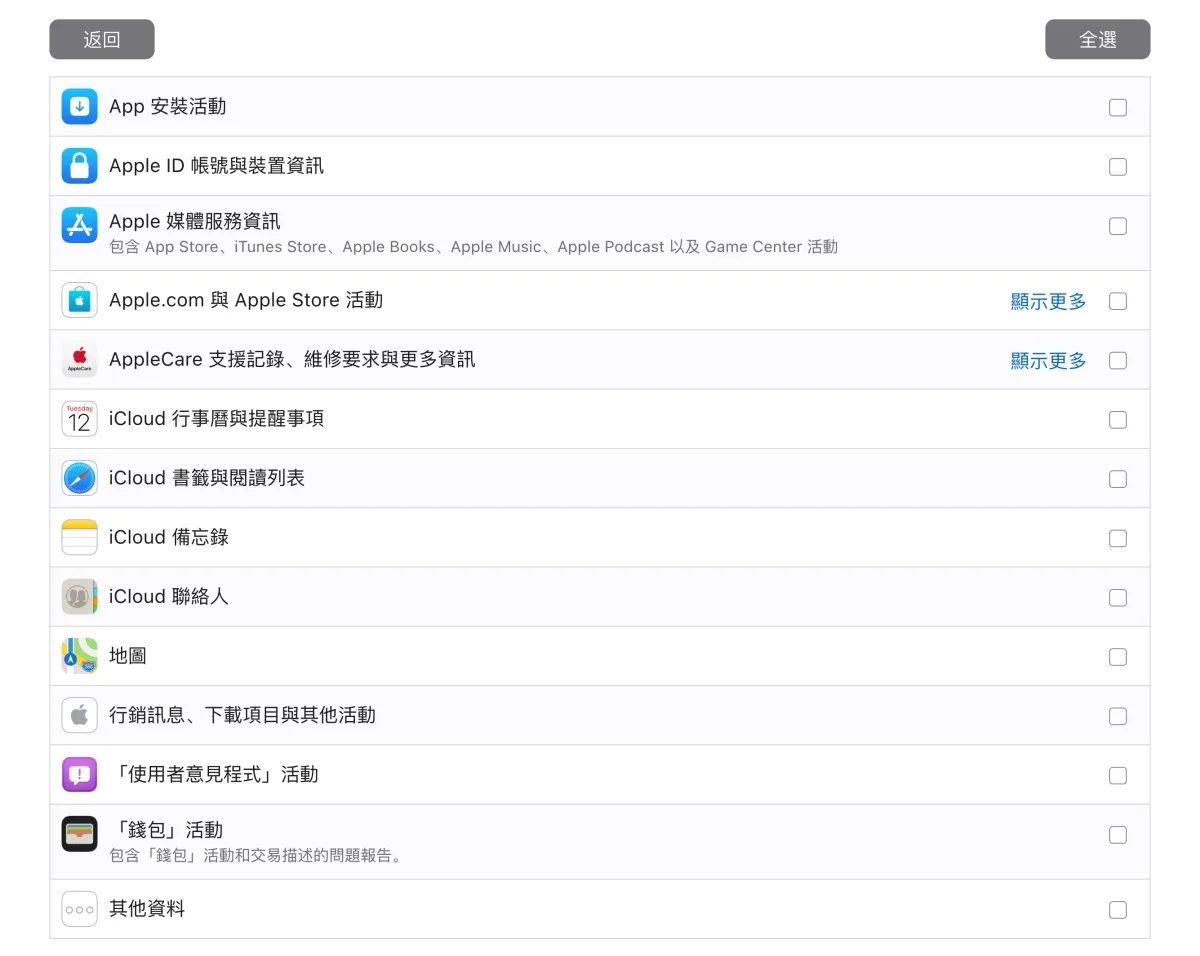Click the purple Feedback Assistant icon
The image size is (1200, 956).
(x=79, y=775)
